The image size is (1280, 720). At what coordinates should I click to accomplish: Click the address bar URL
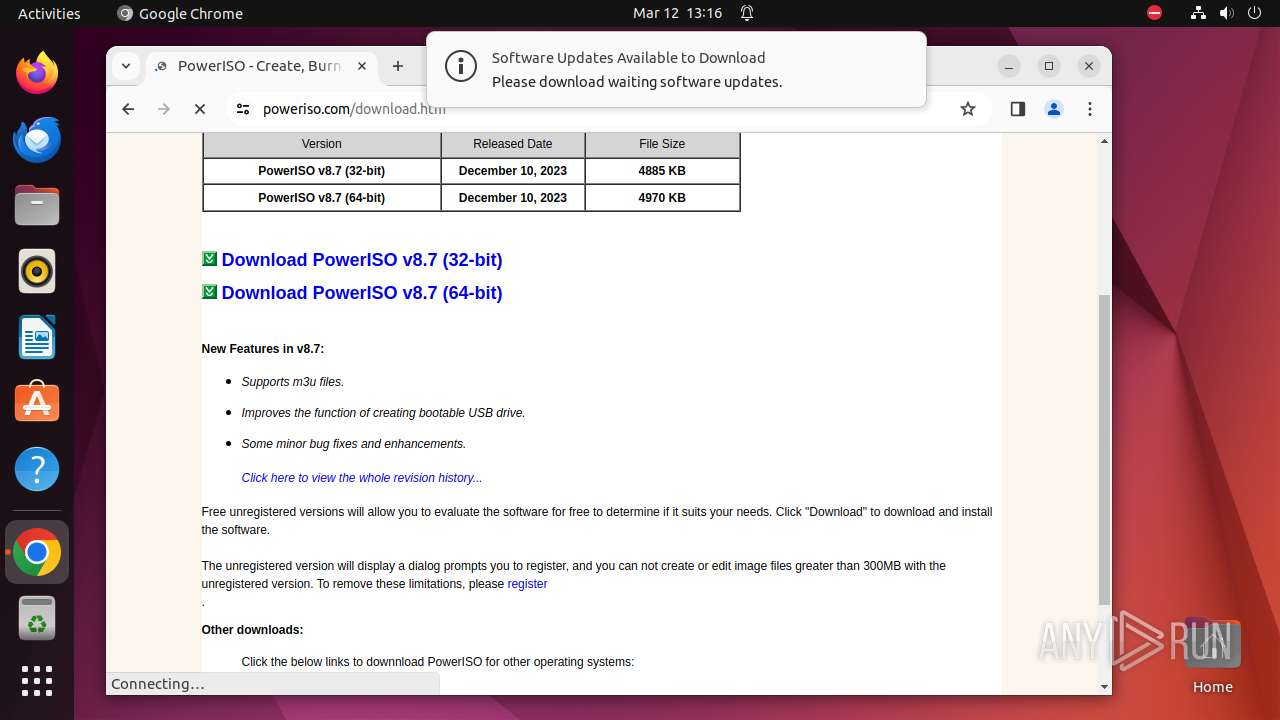354,109
